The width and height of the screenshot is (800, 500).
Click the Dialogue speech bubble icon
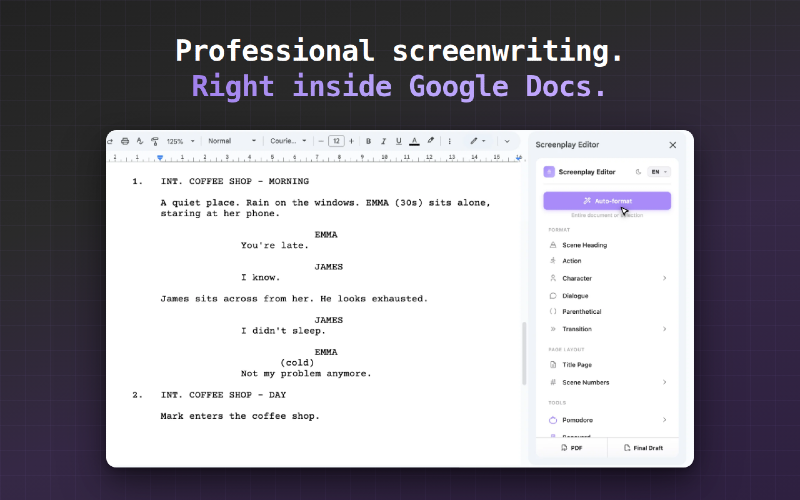pyautogui.click(x=553, y=296)
